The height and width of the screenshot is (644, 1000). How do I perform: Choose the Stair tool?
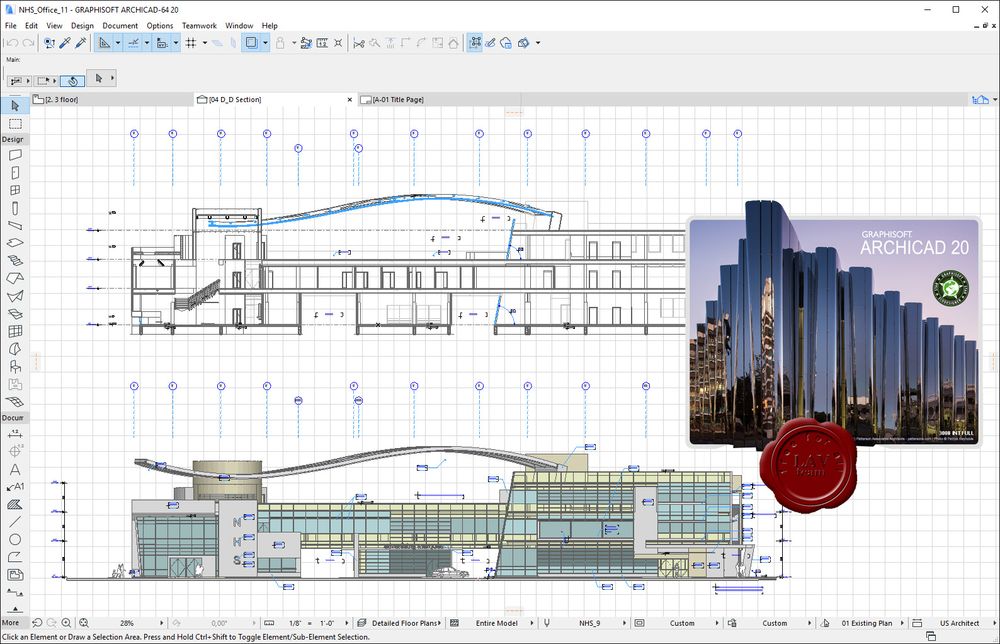click(15, 260)
